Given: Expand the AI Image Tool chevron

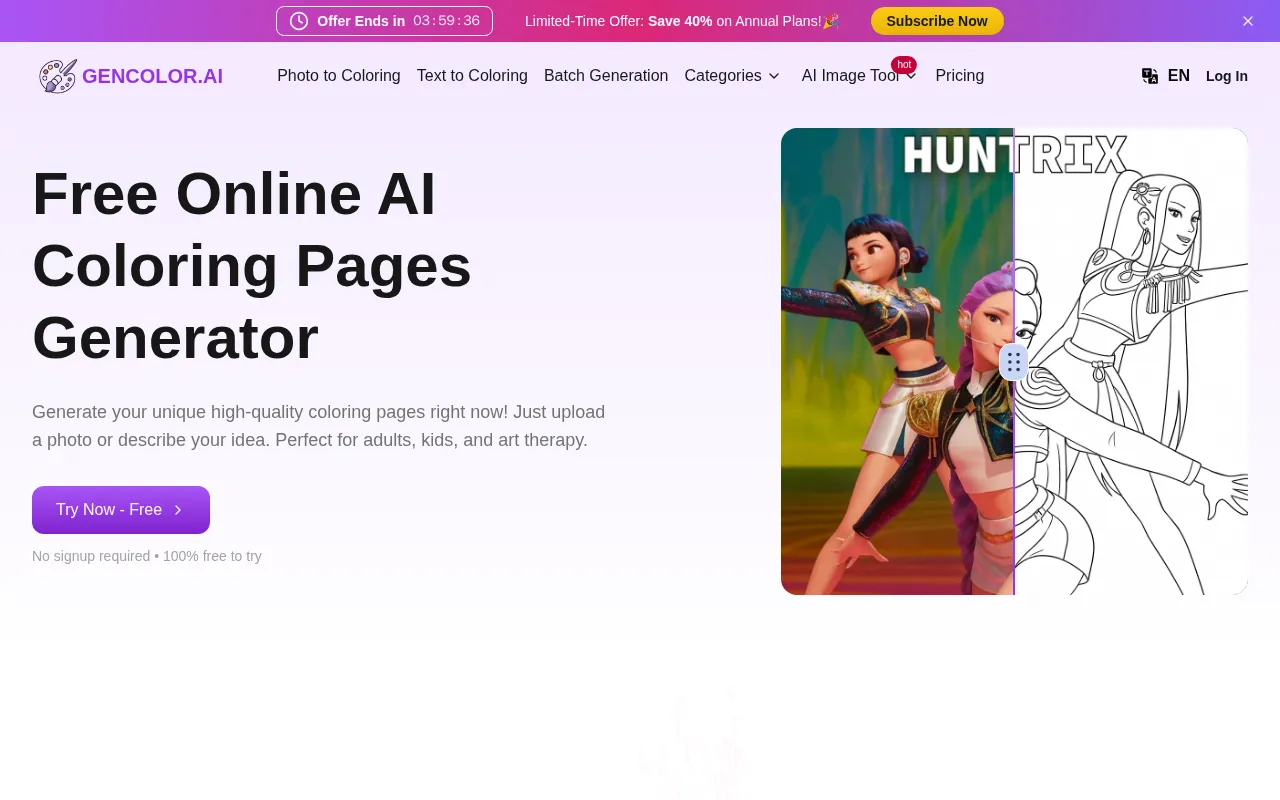Looking at the screenshot, I should click(911, 77).
